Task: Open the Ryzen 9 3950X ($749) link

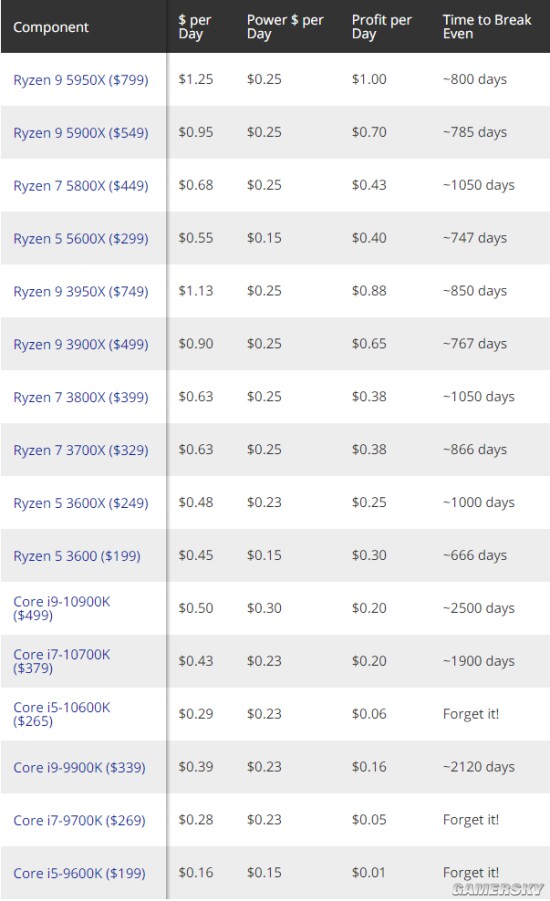Action: tap(80, 291)
